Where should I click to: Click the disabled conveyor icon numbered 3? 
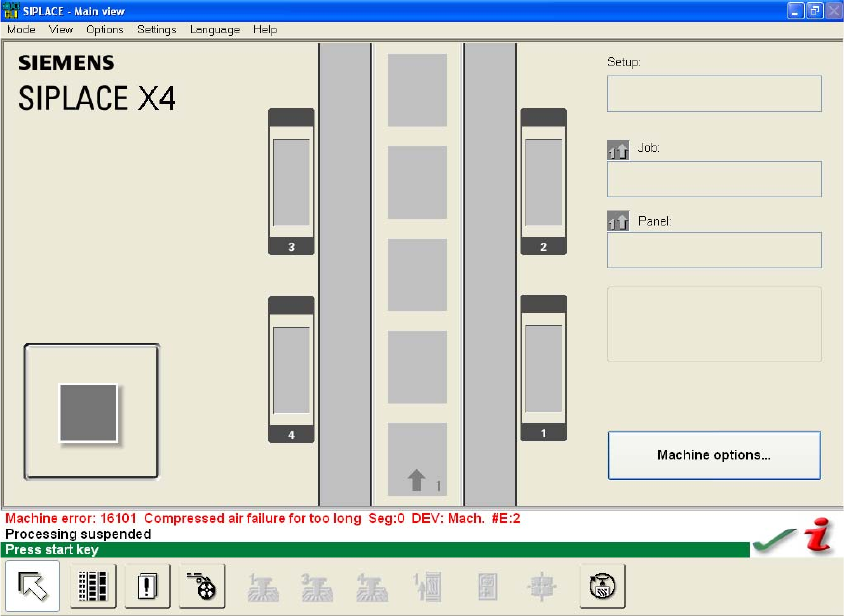pos(317,587)
